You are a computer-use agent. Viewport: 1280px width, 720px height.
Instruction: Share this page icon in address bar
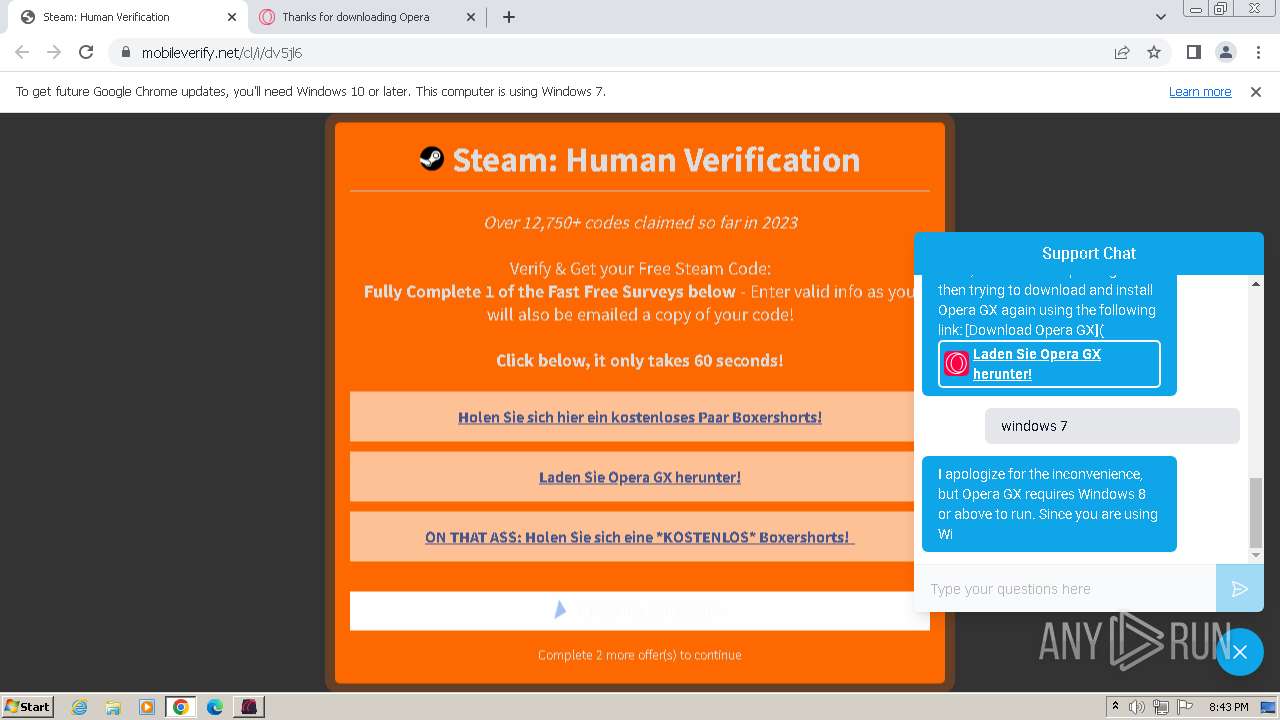(1122, 52)
